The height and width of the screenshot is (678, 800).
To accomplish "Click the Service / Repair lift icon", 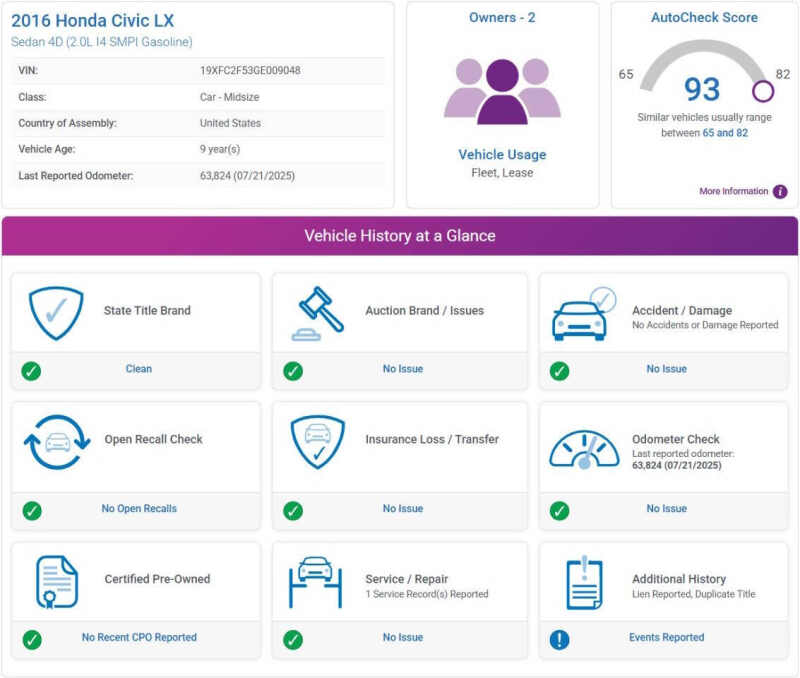I will [x=316, y=581].
